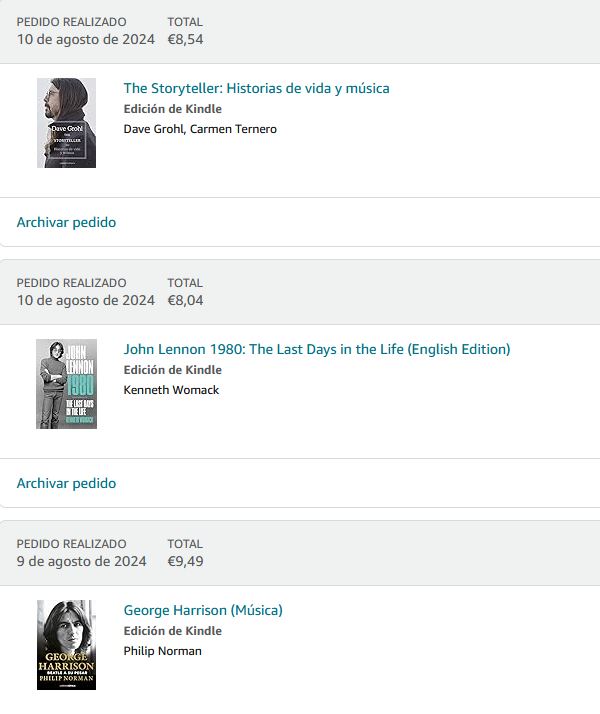This screenshot has height=714, width=600.
Task: Open John Lennon 1980 book title link
Action: pos(317,349)
